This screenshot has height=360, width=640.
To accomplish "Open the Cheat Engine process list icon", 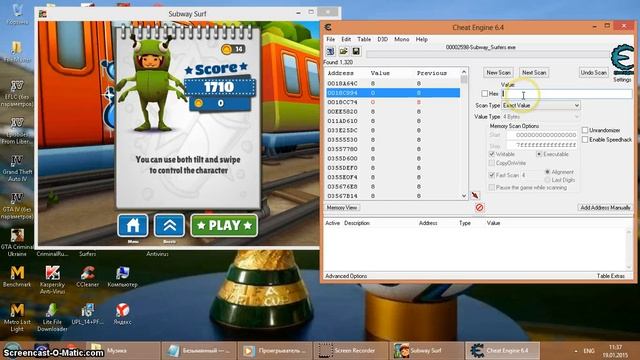I will point(330,51).
